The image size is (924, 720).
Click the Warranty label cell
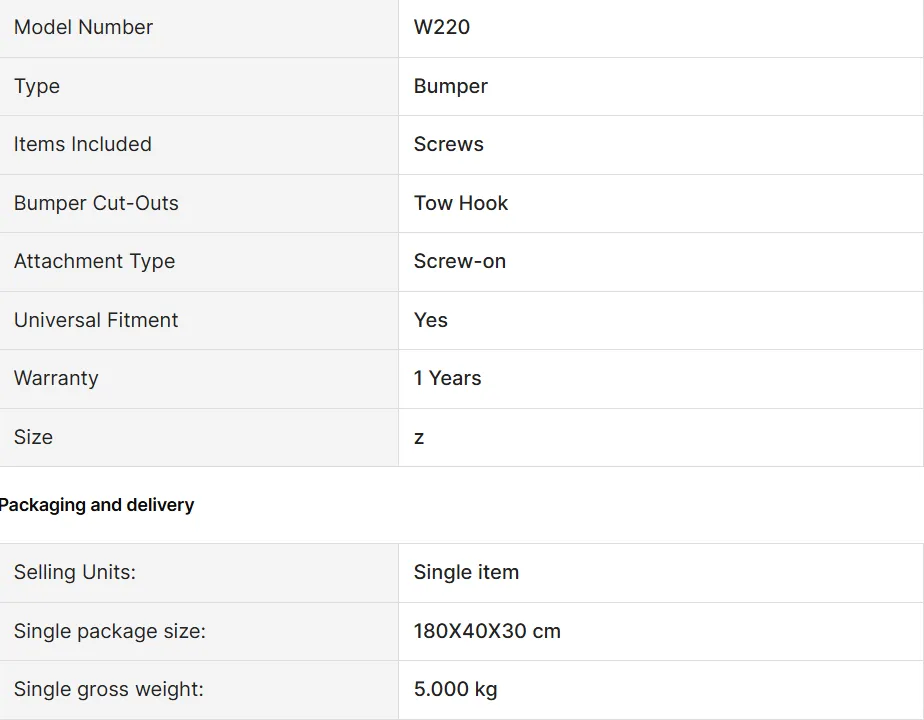tap(56, 378)
